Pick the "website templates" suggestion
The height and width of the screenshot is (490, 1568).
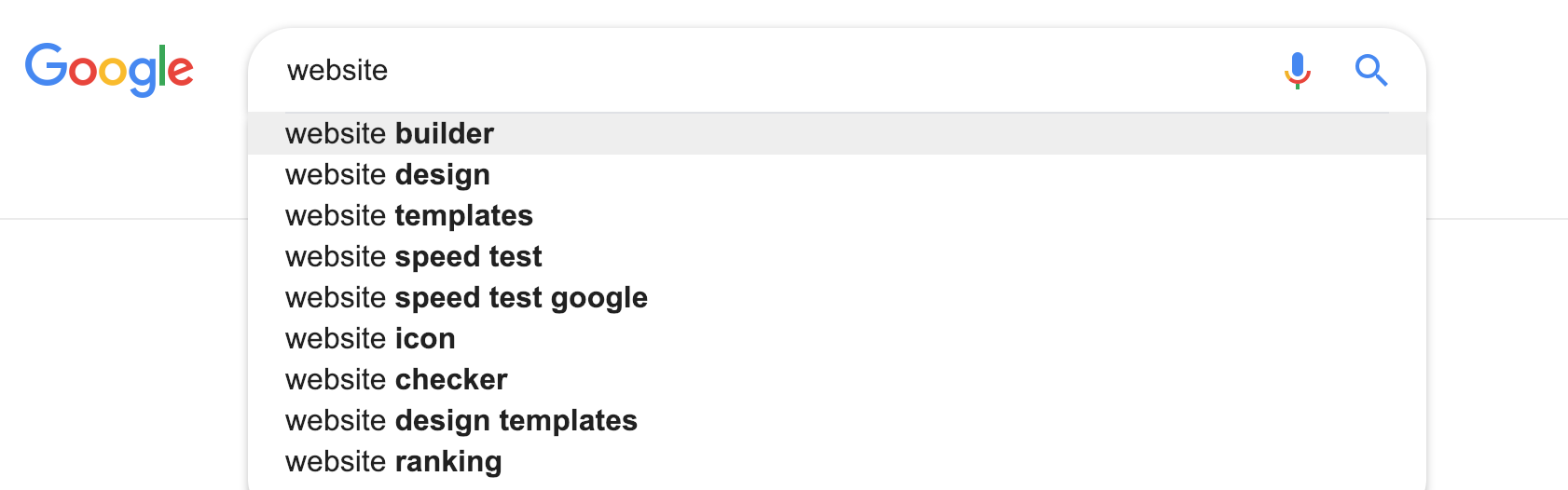[409, 216]
